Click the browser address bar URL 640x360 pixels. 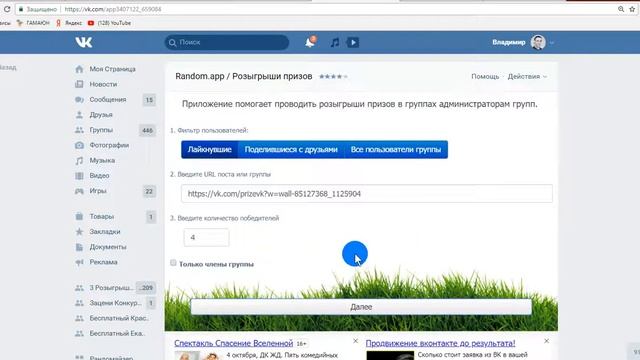[113, 9]
